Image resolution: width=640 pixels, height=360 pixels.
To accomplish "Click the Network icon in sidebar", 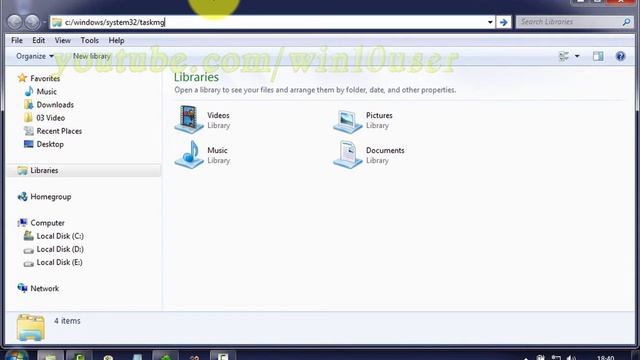I will [22, 288].
